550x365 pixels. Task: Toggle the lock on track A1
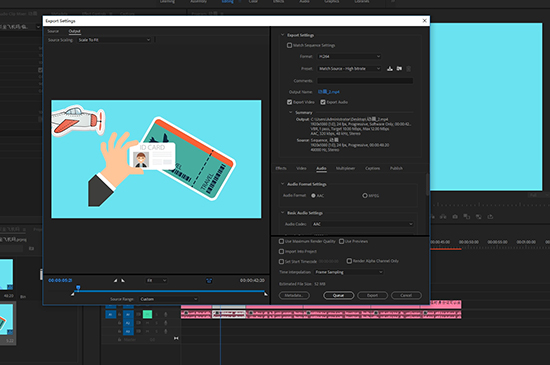pos(119,315)
